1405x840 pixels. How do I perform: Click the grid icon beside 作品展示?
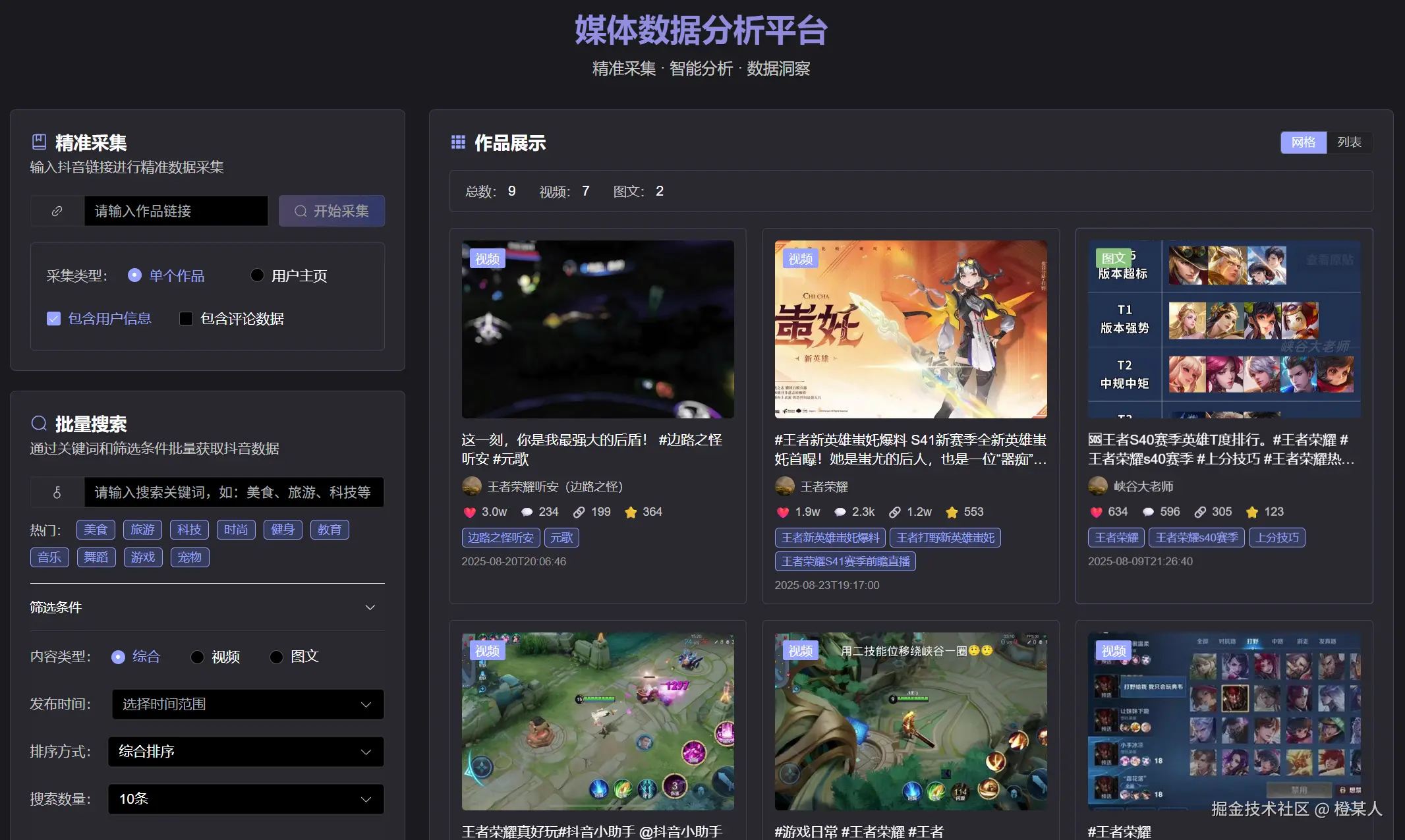coord(458,142)
